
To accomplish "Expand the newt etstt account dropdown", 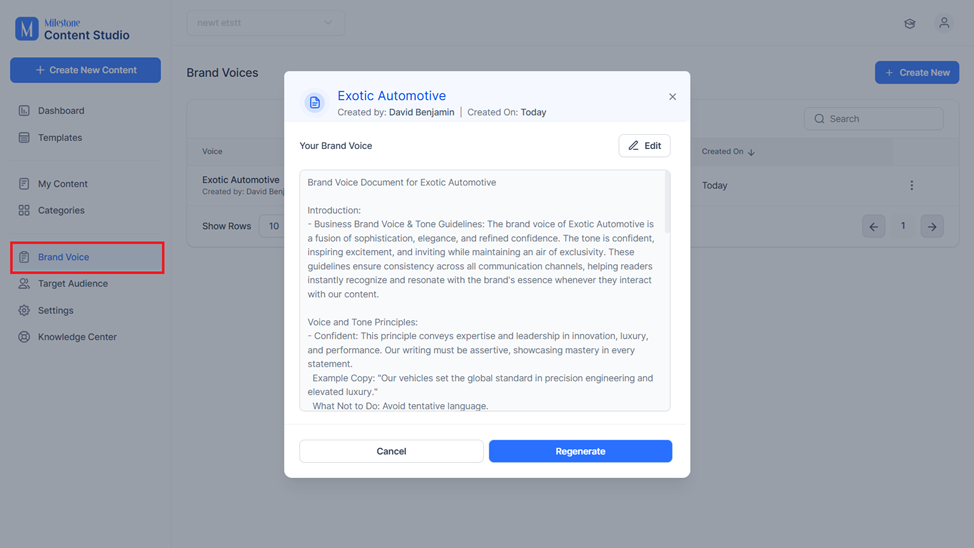I will coord(265,23).
